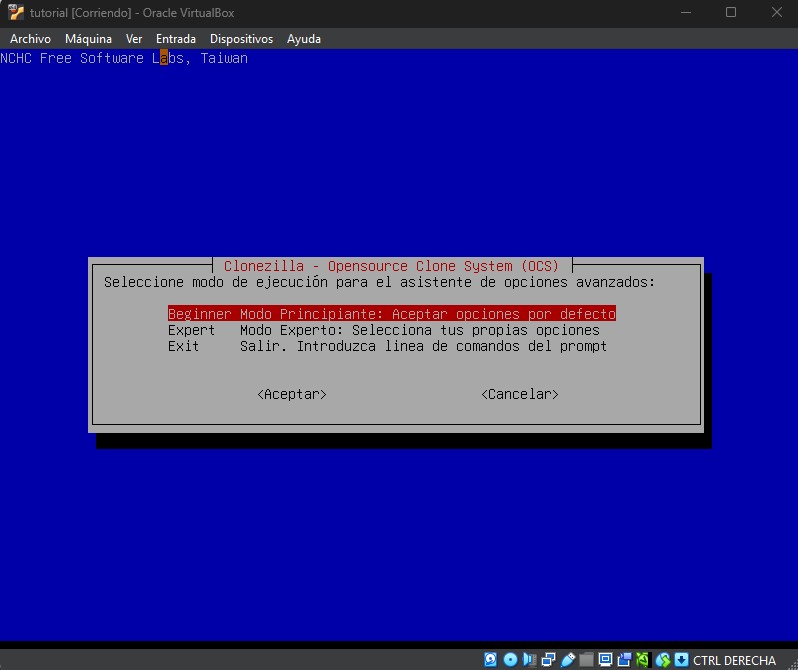Select Exit Salir option
The height and width of the screenshot is (670, 798).
pyautogui.click(x=387, y=346)
